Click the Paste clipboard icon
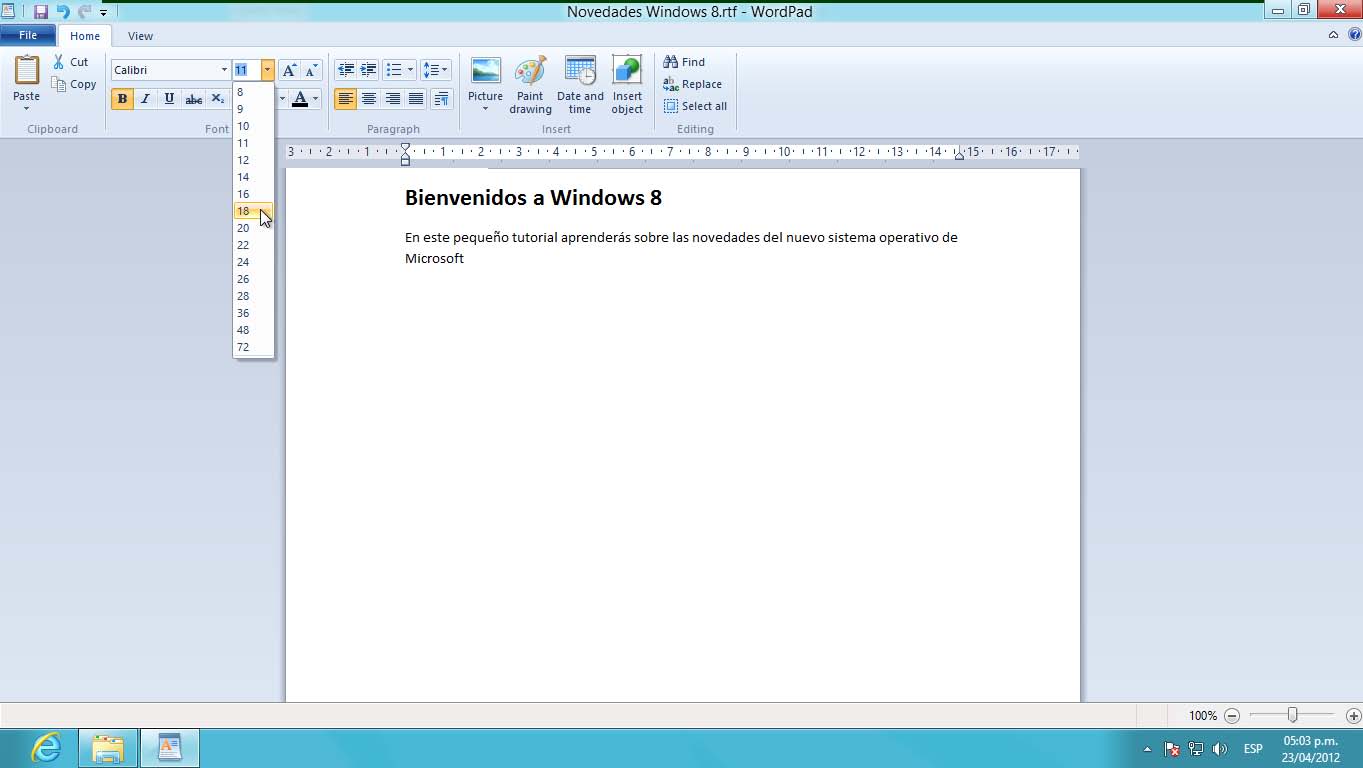This screenshot has width=1363, height=768. point(27,72)
